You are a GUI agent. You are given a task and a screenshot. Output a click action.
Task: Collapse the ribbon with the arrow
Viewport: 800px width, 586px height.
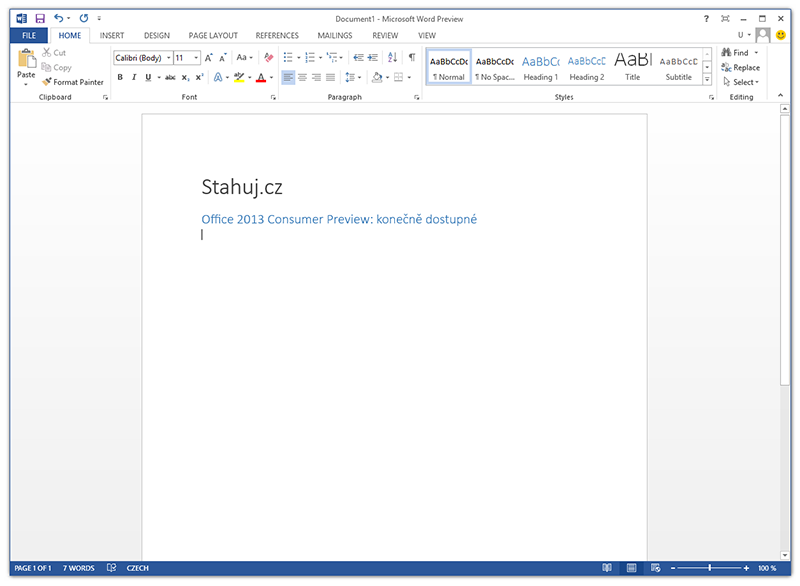[x=780, y=95]
